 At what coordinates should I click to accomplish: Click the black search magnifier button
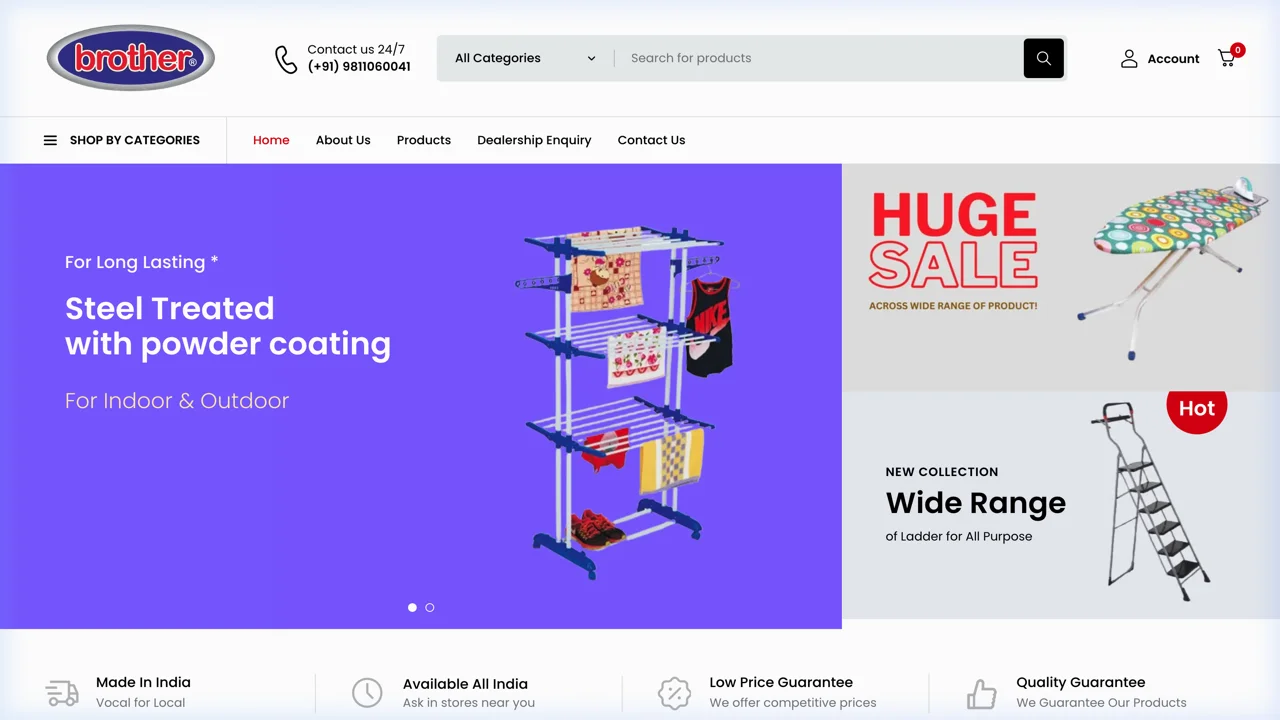coord(1043,58)
